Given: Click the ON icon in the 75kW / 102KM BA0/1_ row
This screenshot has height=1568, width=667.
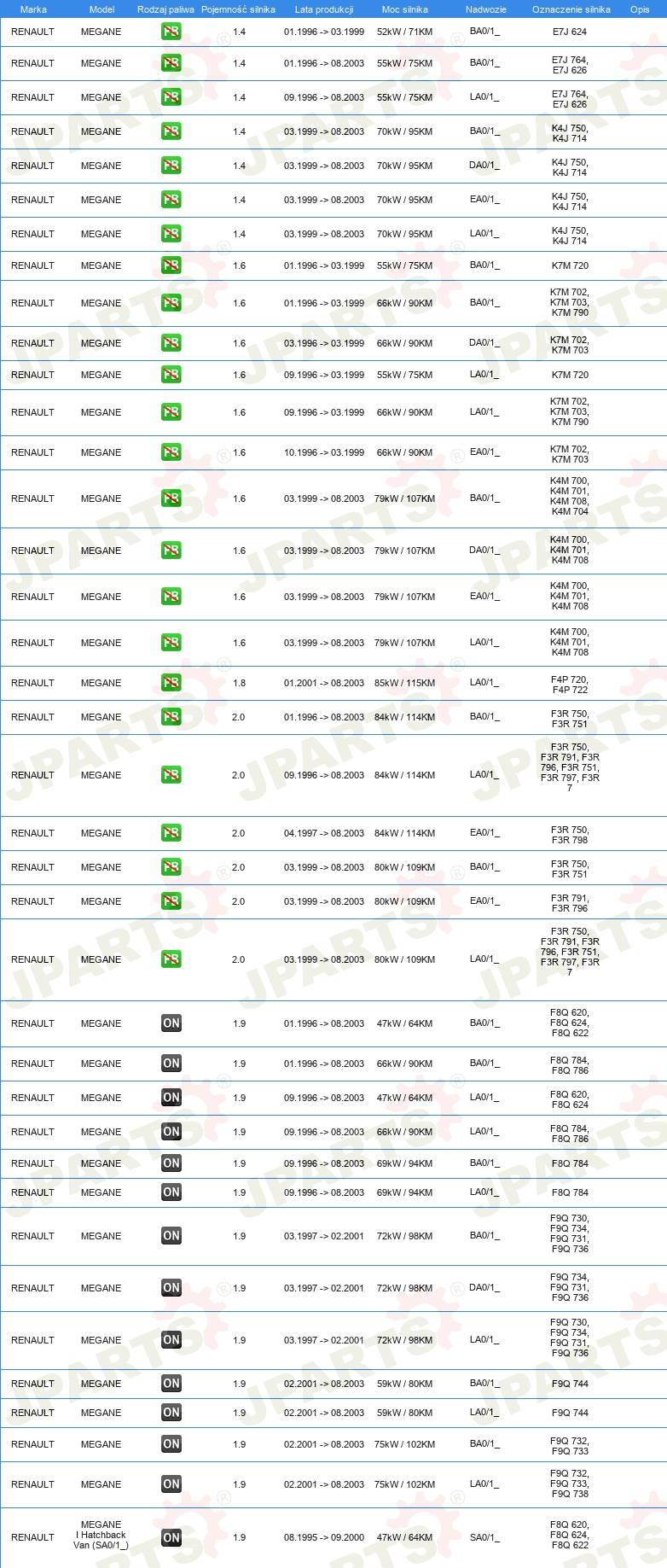Looking at the screenshot, I should pyautogui.click(x=171, y=1444).
